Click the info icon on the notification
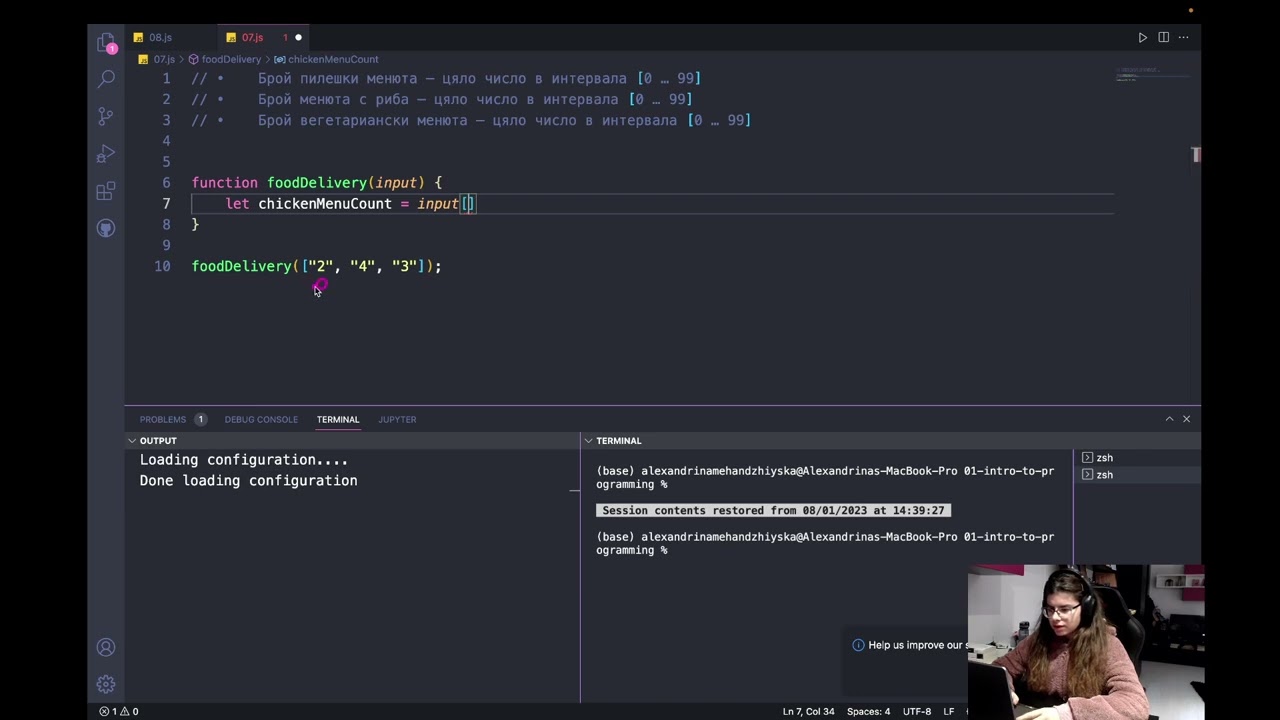Screen dimensions: 1280x720 click(858, 645)
